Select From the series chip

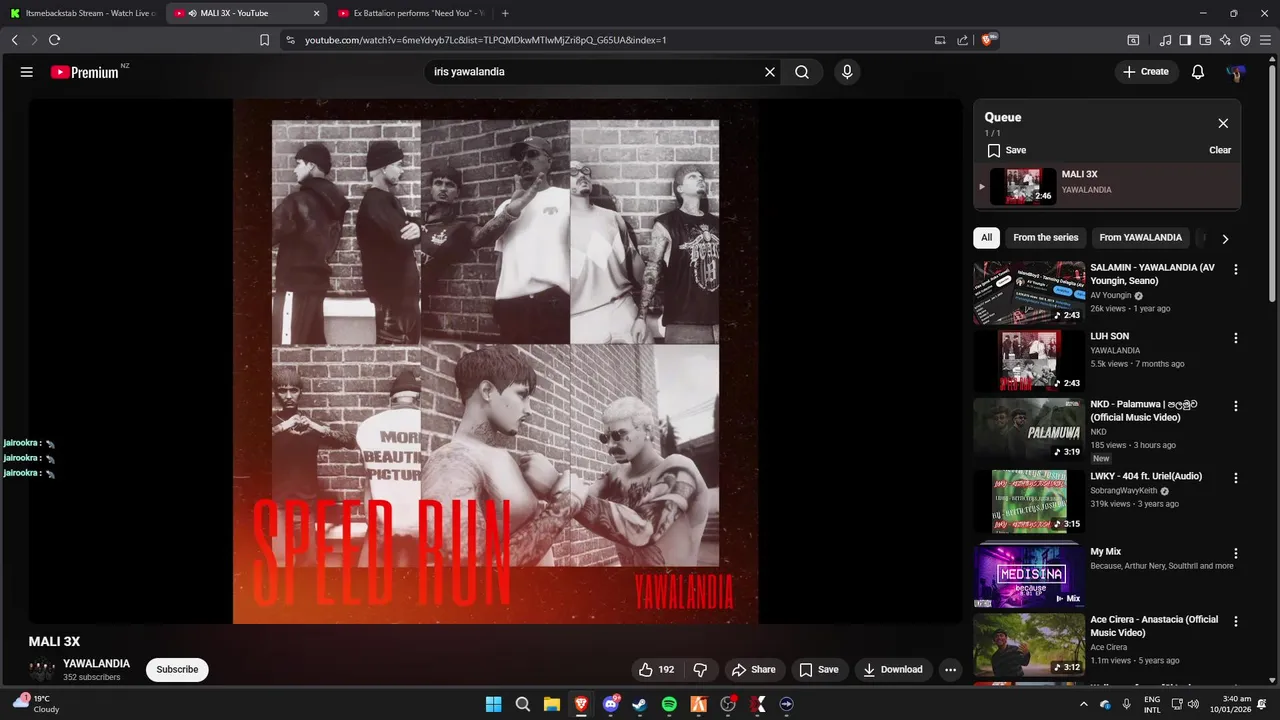coord(1046,238)
